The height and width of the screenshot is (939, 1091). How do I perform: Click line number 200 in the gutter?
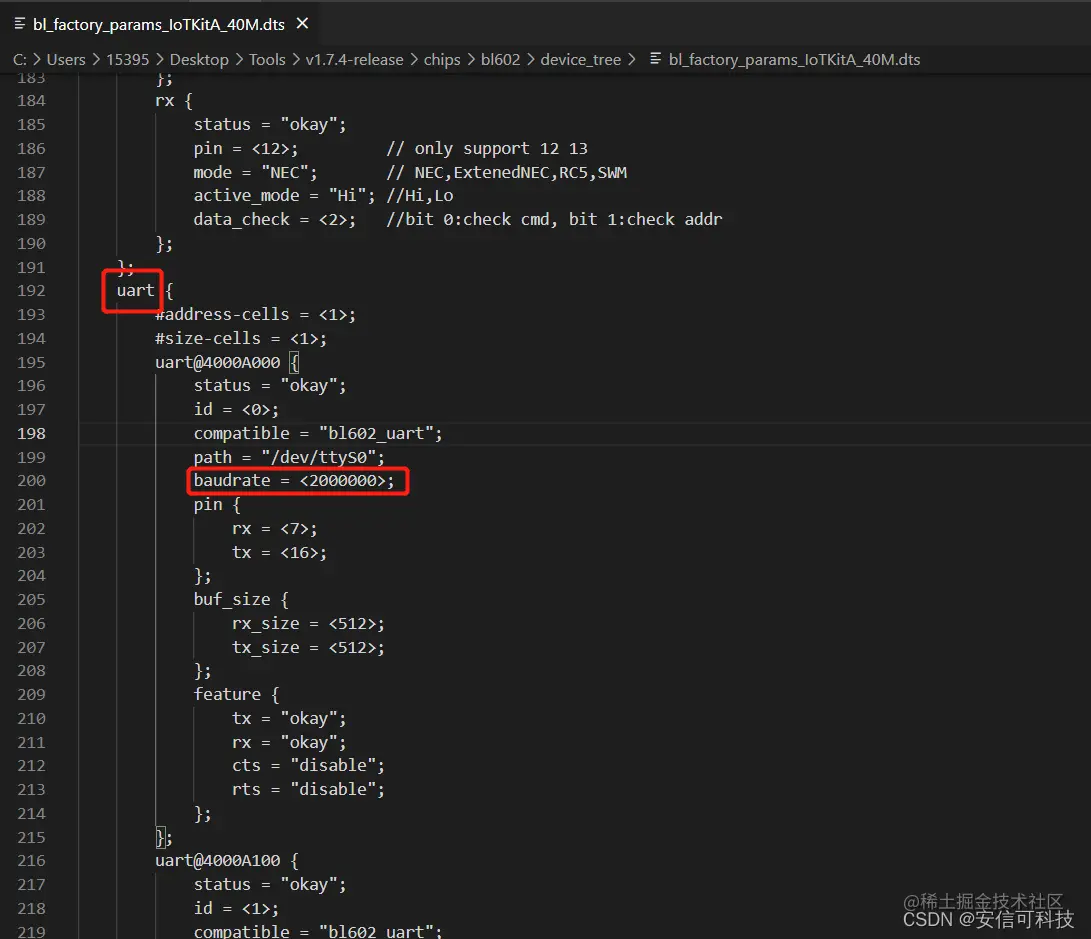(x=31, y=481)
